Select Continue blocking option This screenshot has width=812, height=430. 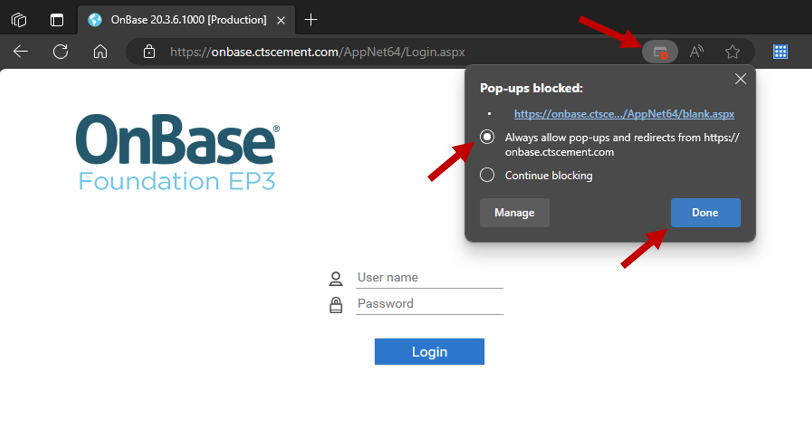(487, 175)
